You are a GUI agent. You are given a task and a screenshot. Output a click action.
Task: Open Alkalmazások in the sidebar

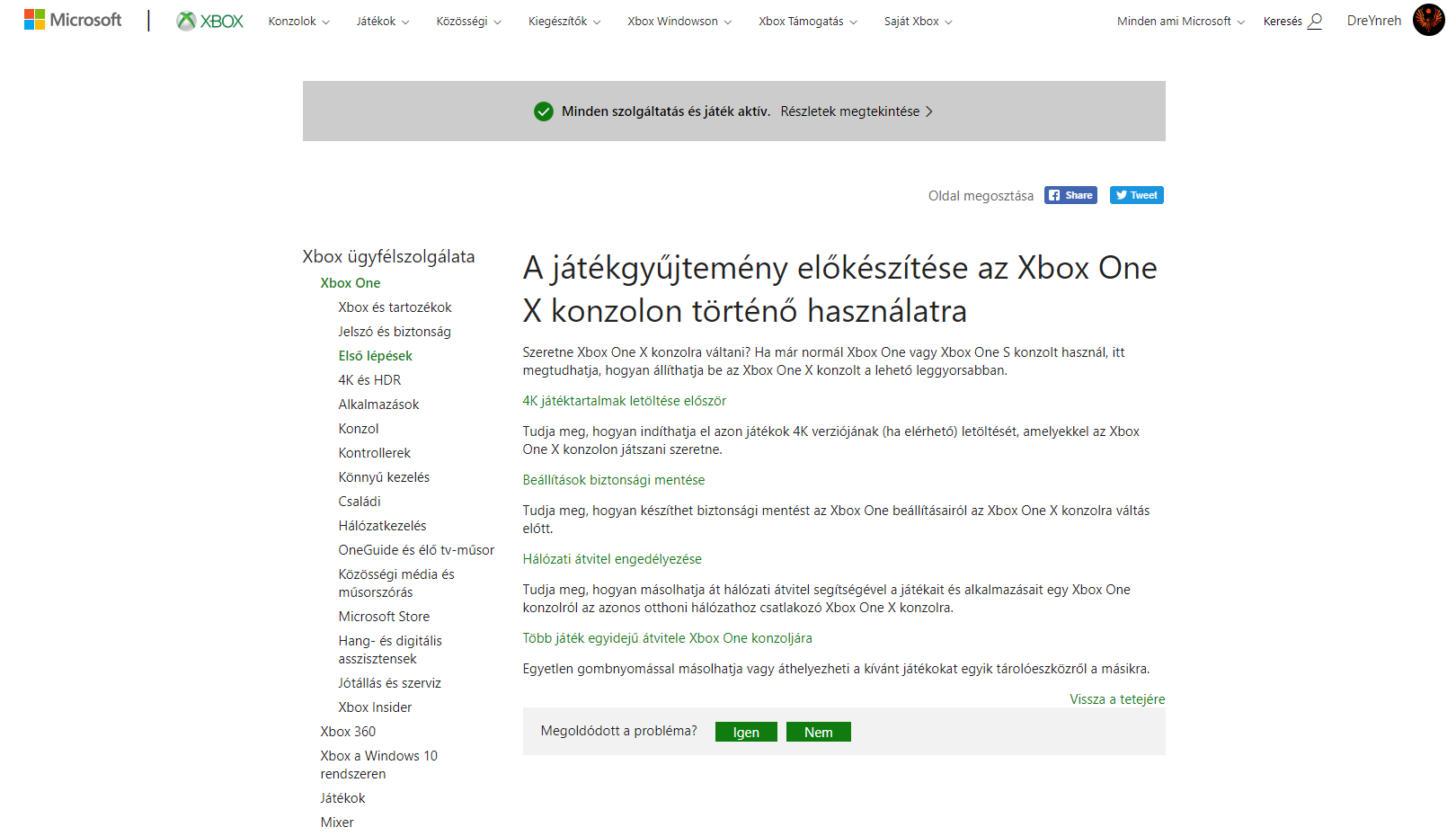[379, 405]
